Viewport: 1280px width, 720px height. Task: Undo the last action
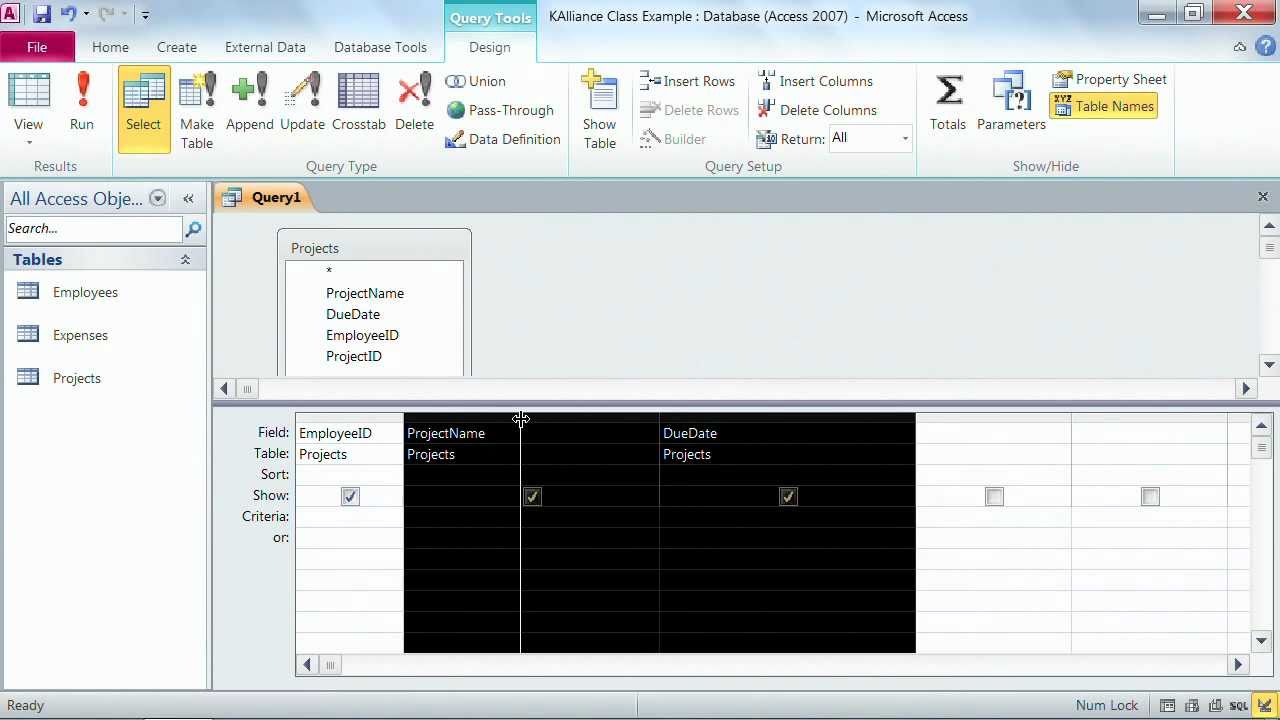coord(68,15)
